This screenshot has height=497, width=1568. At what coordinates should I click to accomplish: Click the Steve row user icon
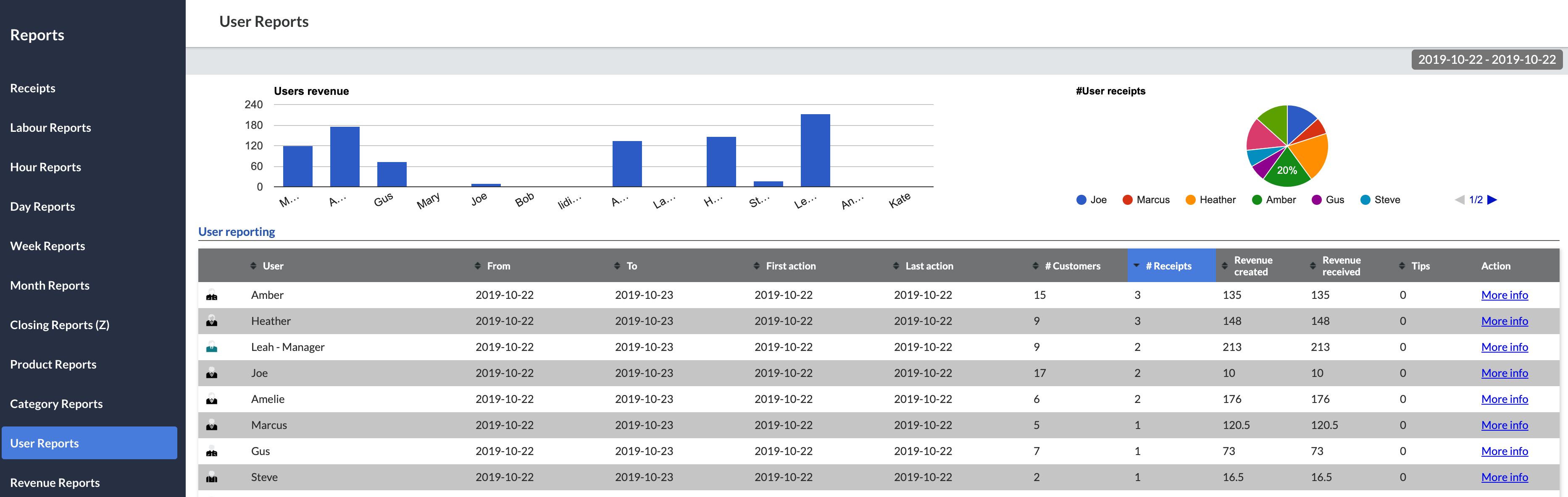coord(212,478)
